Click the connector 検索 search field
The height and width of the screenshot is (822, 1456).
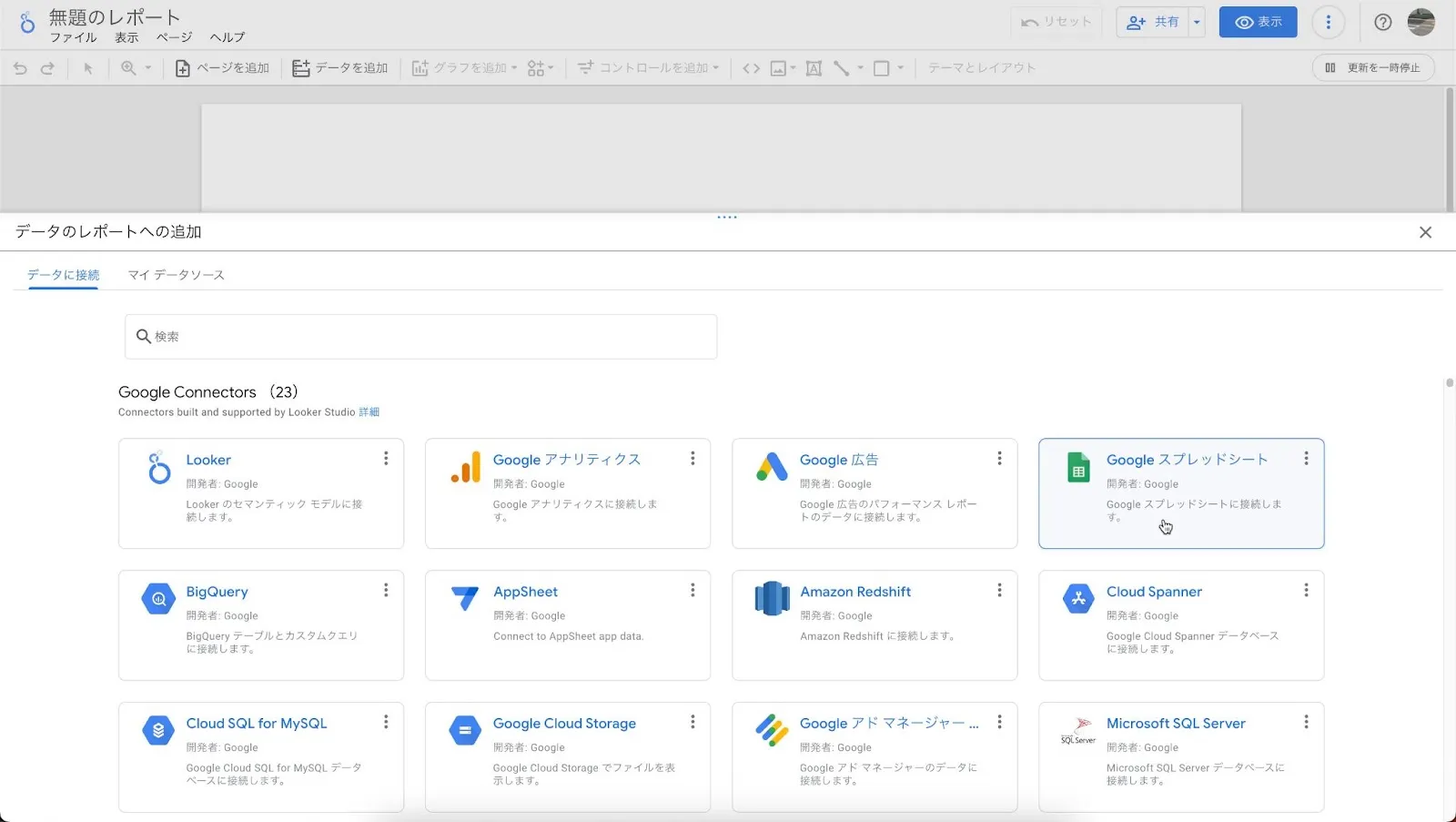(420, 337)
